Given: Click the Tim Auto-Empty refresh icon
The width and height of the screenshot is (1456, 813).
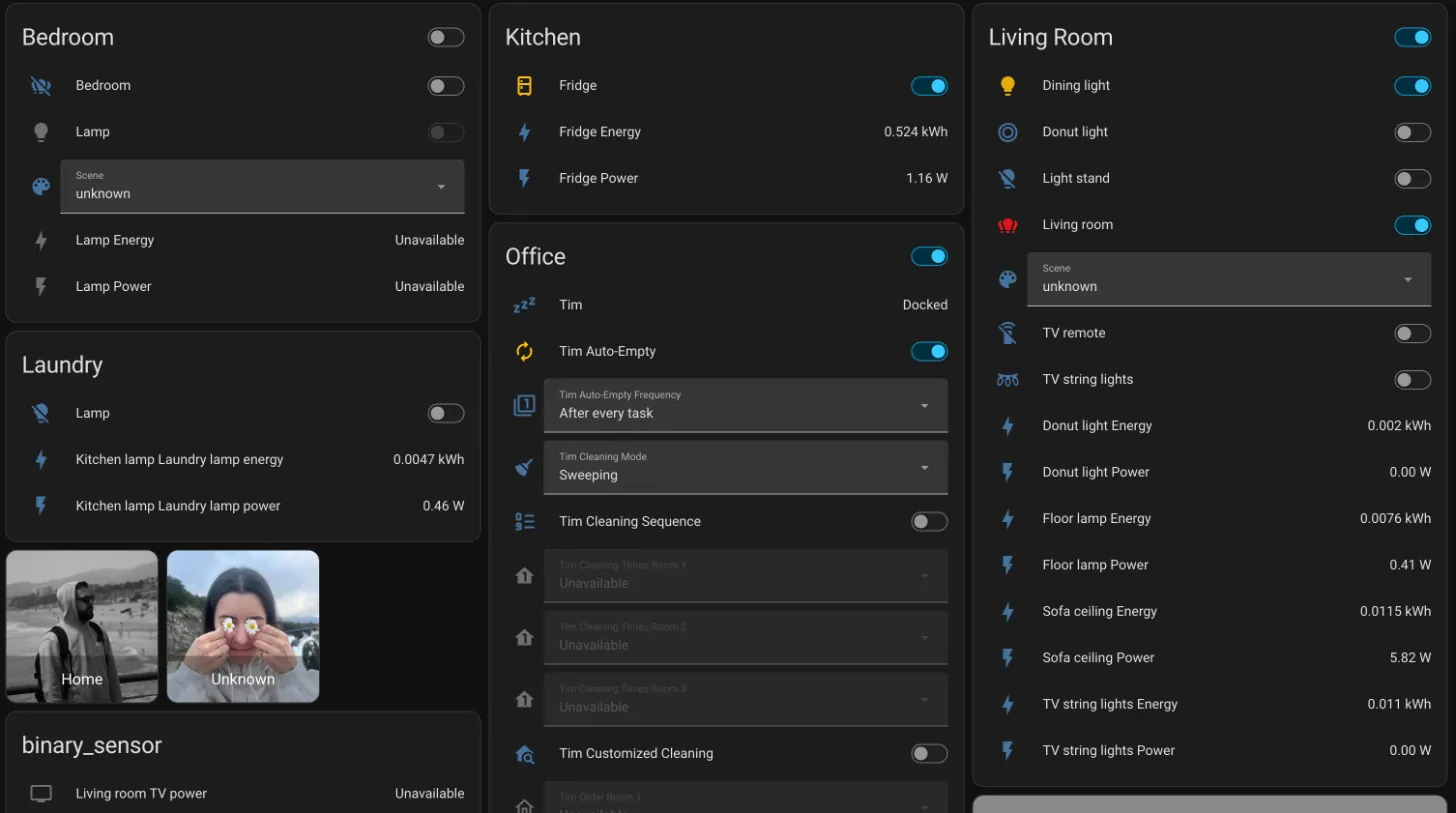Looking at the screenshot, I should click(x=524, y=351).
